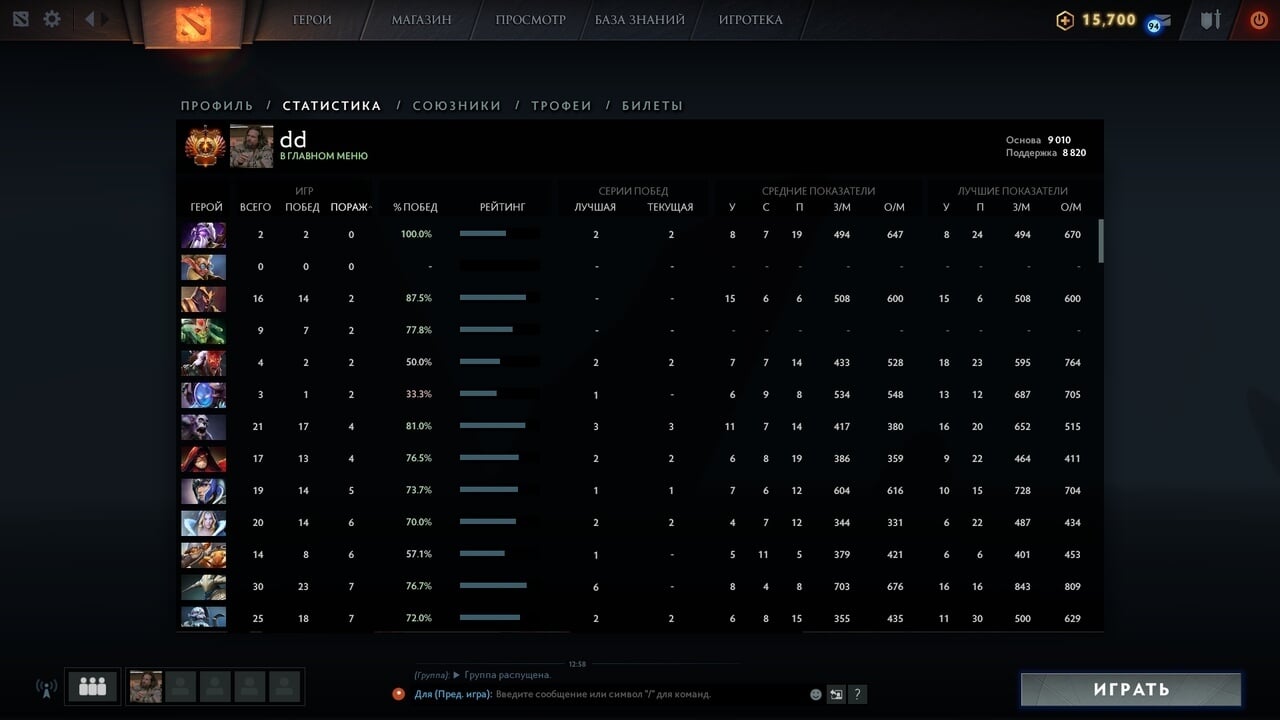The width and height of the screenshot is (1280, 720).
Task: Click the rating bar in 87.5% row
Action: pyautogui.click(x=500, y=298)
